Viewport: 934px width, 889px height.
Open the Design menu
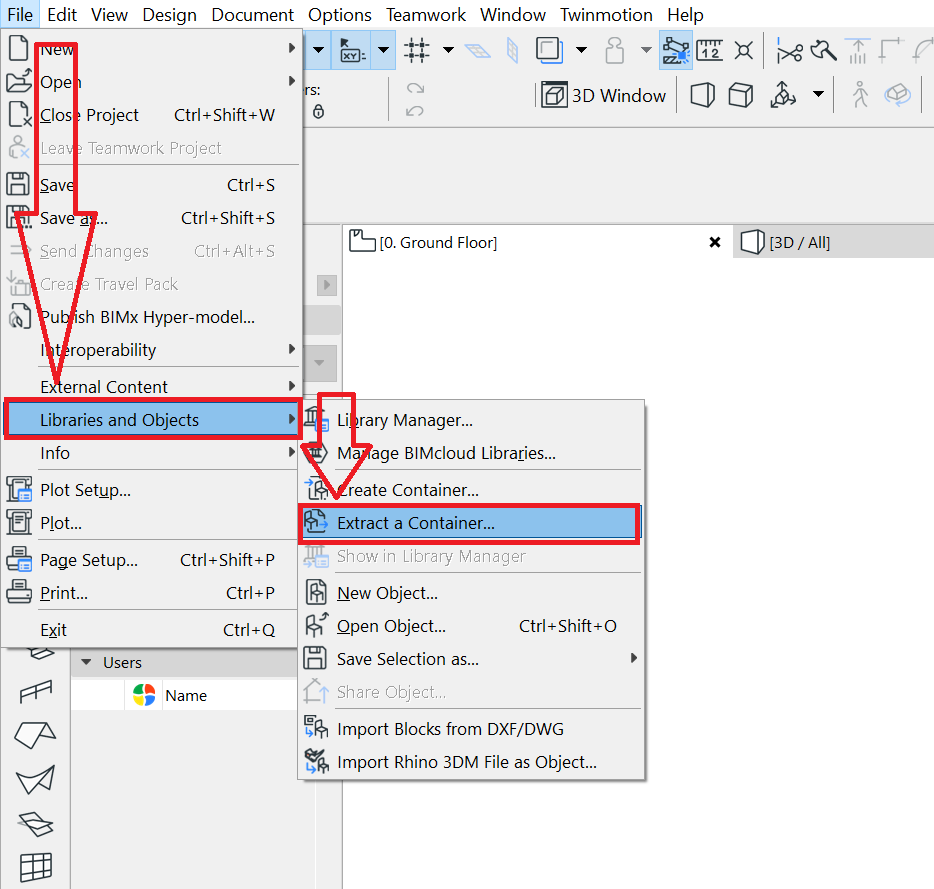point(169,14)
